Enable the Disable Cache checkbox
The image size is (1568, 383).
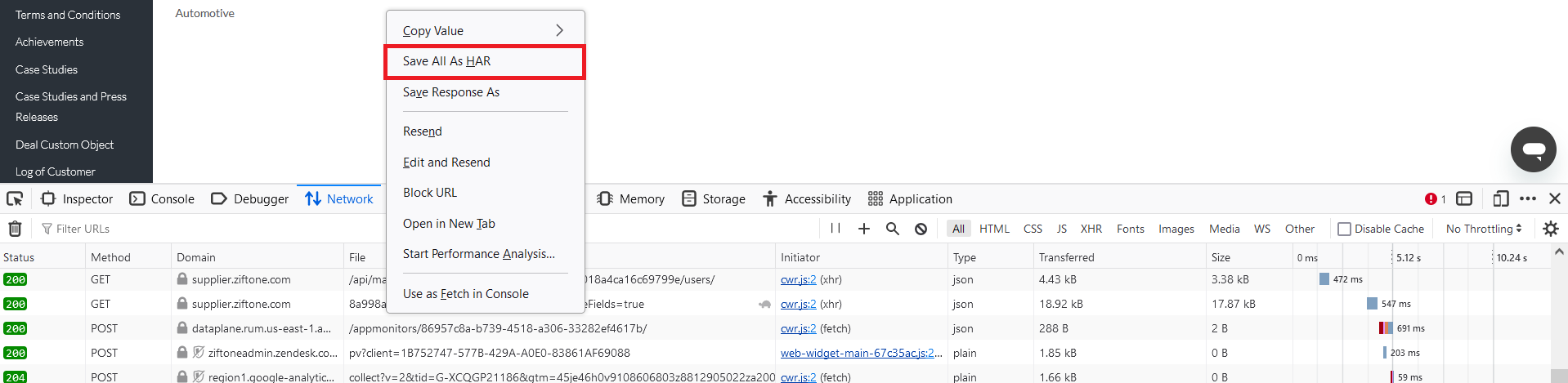coord(1344,229)
